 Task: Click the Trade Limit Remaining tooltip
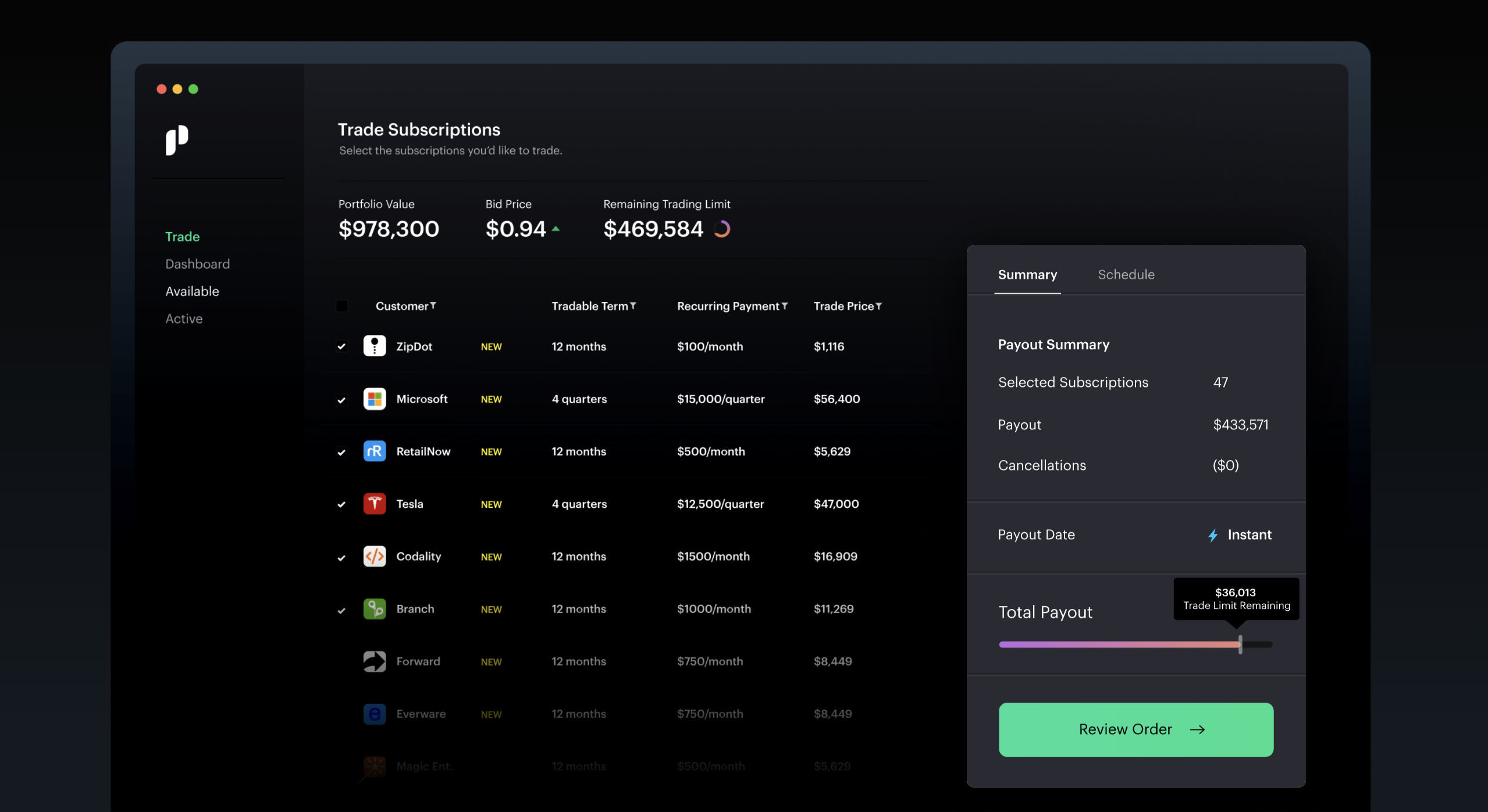click(1237, 599)
